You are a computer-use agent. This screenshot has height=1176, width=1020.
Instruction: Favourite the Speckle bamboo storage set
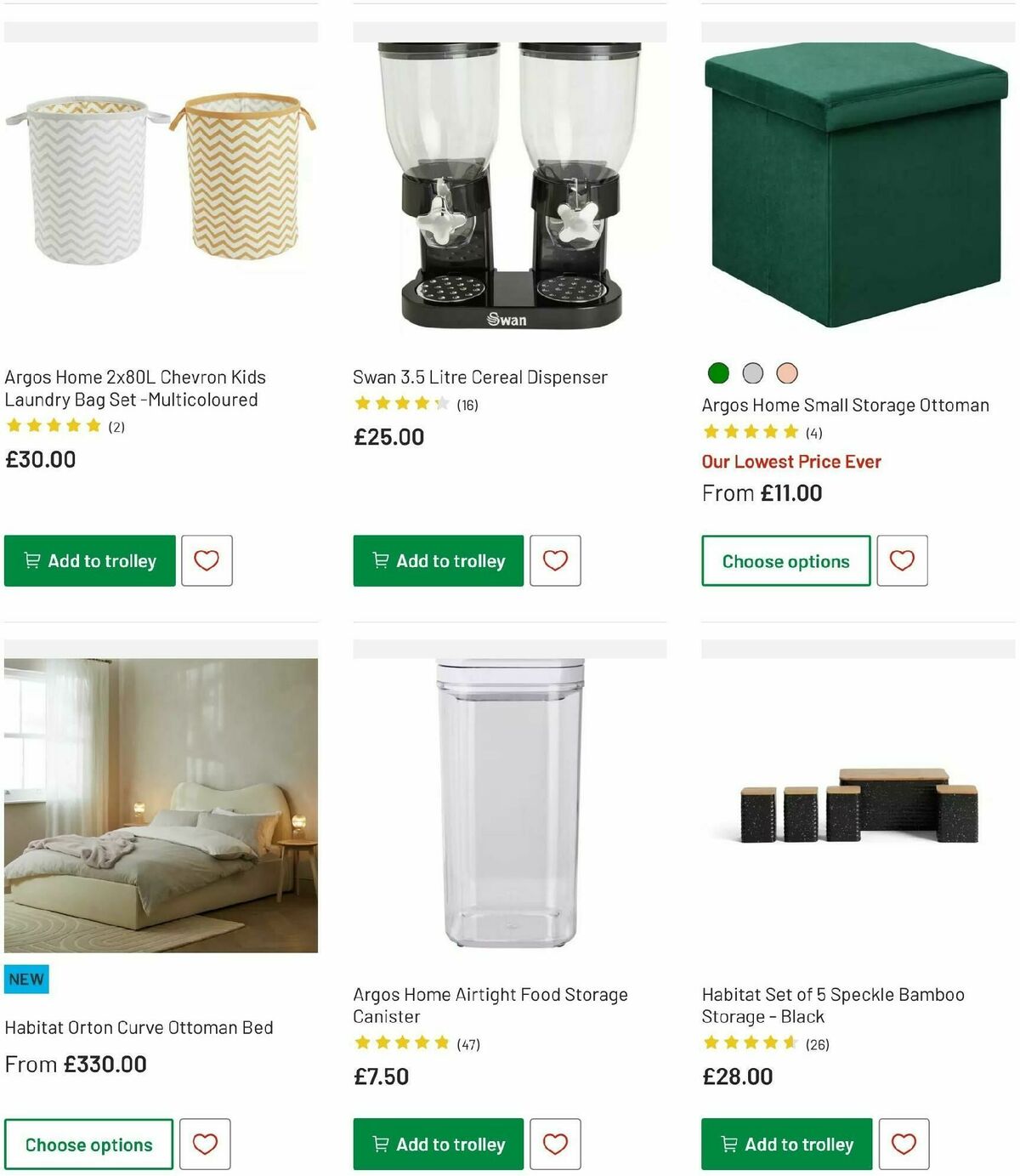903,1145
